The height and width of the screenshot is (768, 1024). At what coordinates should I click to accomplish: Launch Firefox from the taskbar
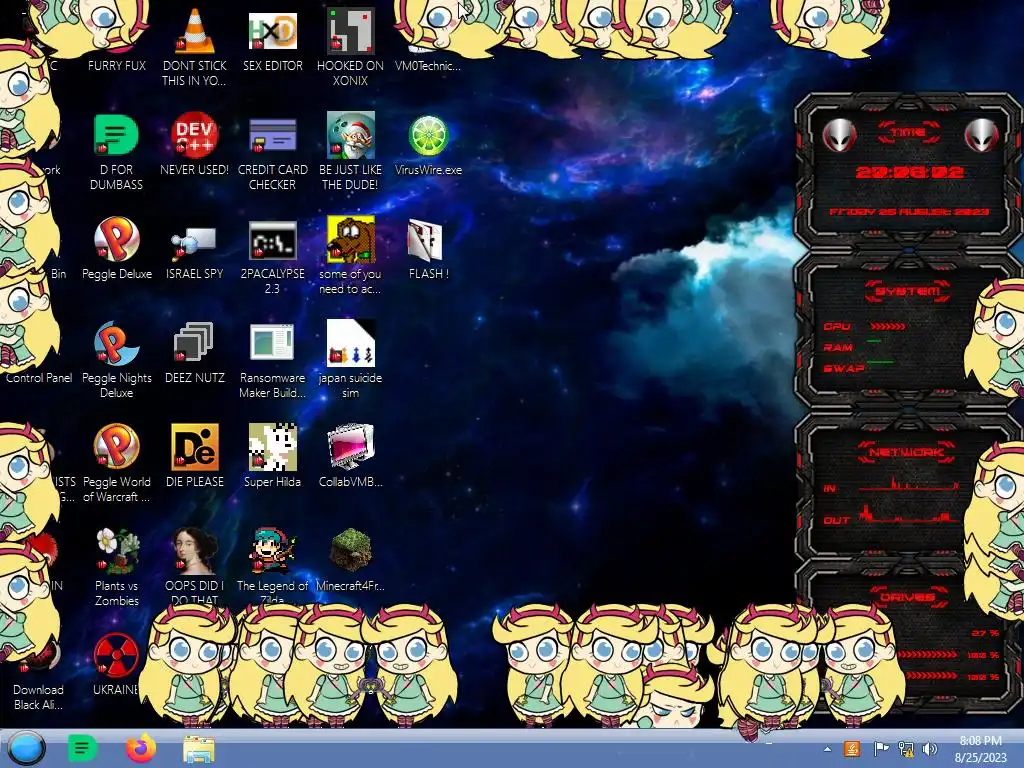click(x=141, y=748)
